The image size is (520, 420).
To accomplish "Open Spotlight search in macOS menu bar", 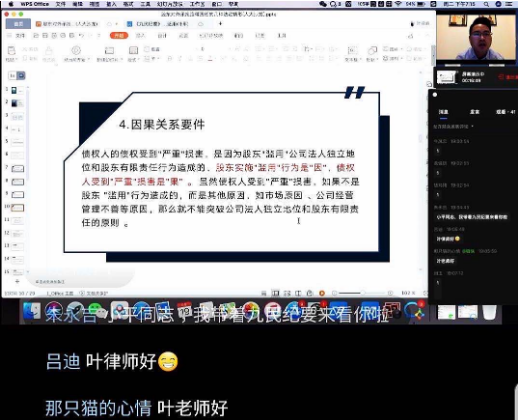I will (x=486, y=4).
